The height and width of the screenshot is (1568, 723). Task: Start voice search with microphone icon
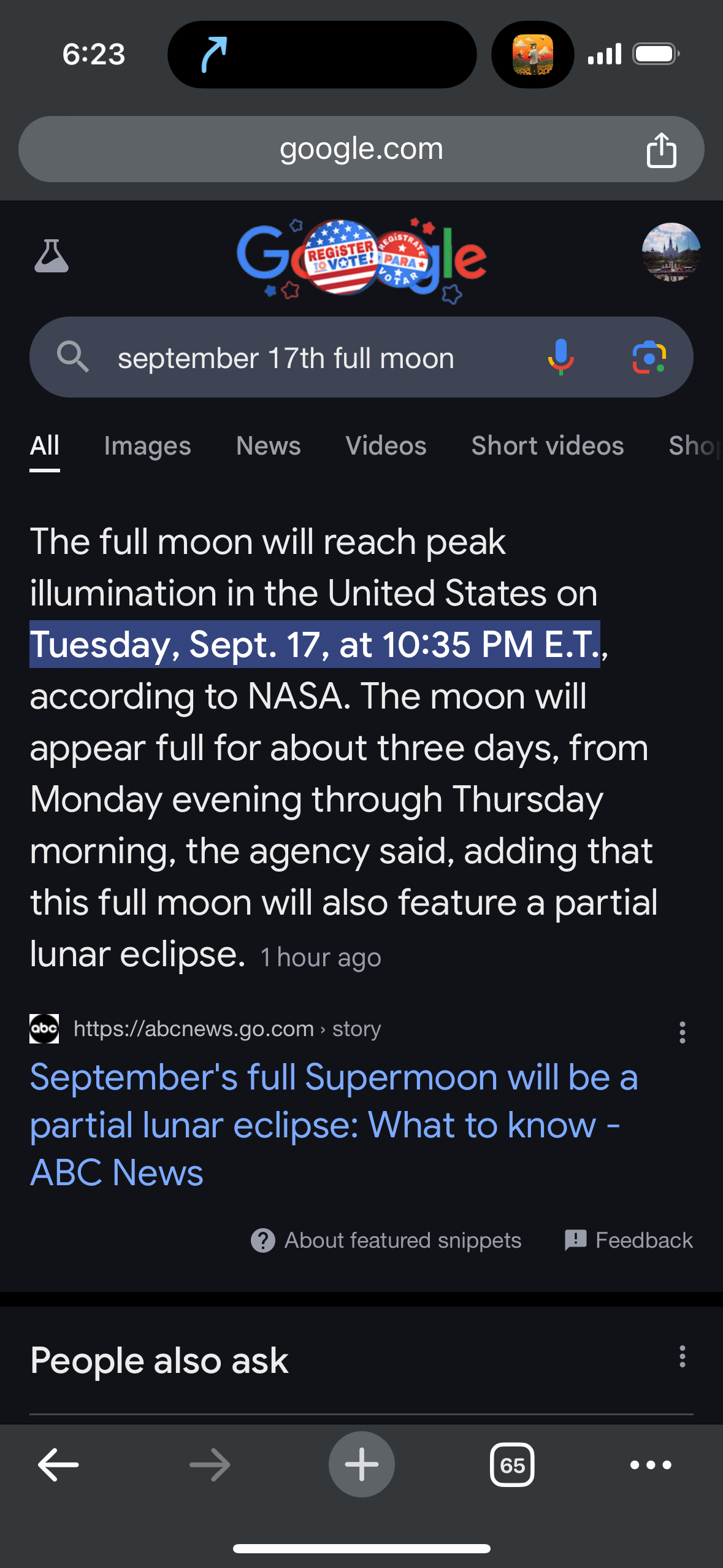tap(560, 357)
